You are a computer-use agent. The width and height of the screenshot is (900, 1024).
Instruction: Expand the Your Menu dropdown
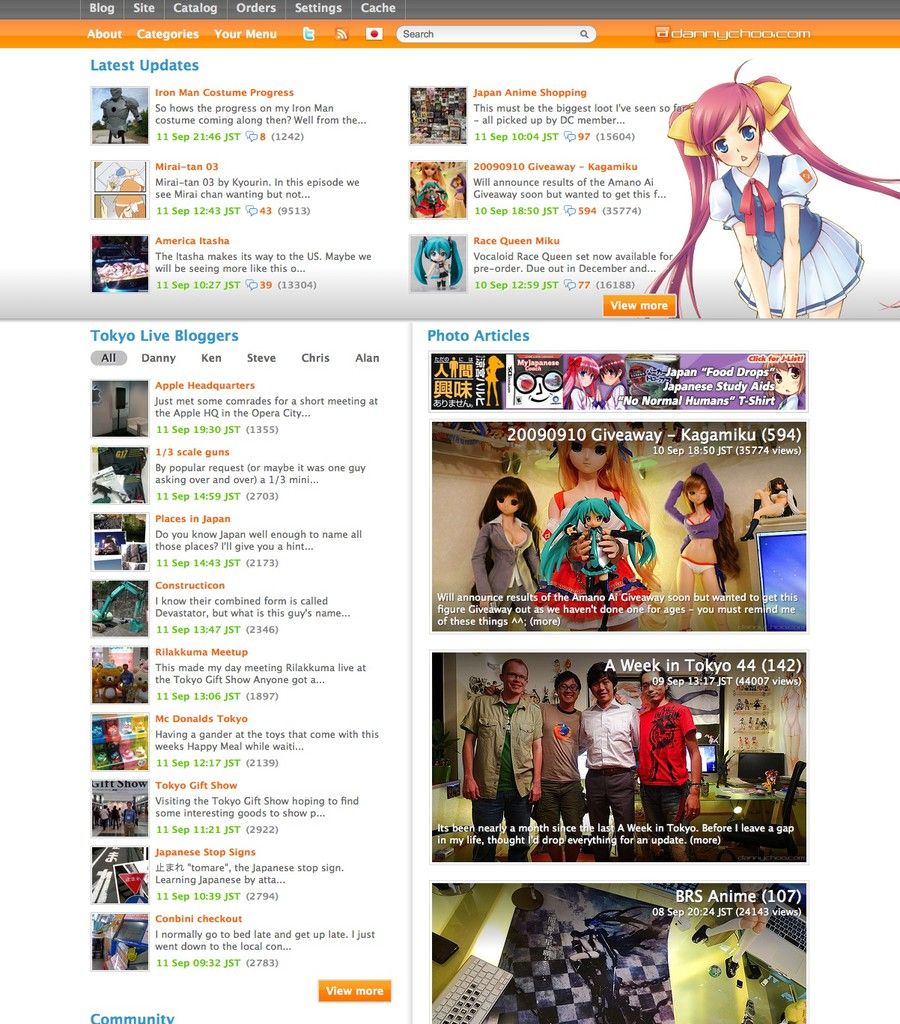(x=245, y=34)
